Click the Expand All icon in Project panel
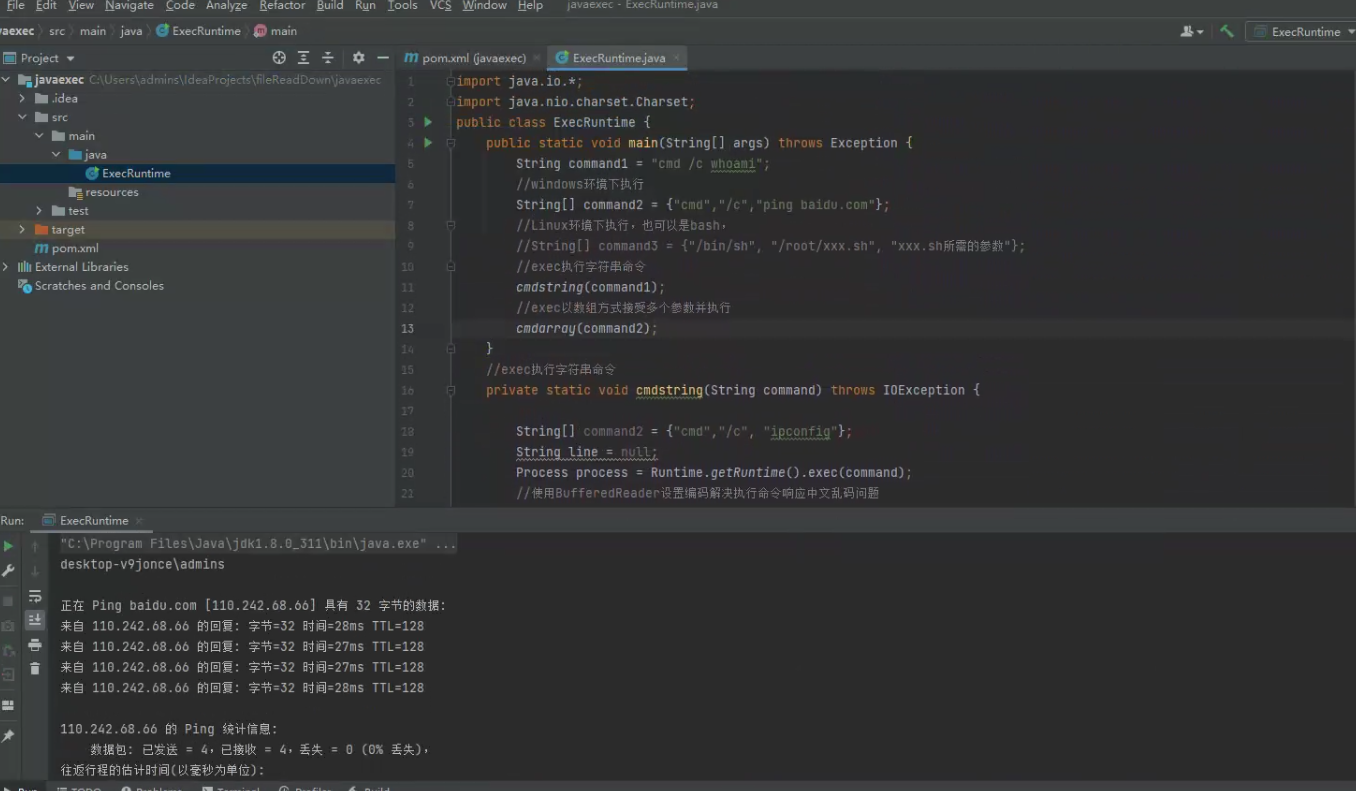 pos(303,58)
